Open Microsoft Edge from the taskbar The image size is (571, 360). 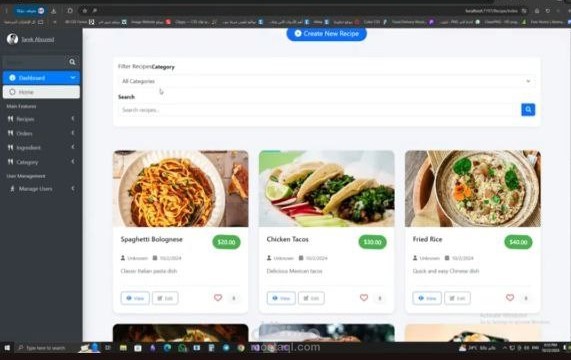point(167,348)
